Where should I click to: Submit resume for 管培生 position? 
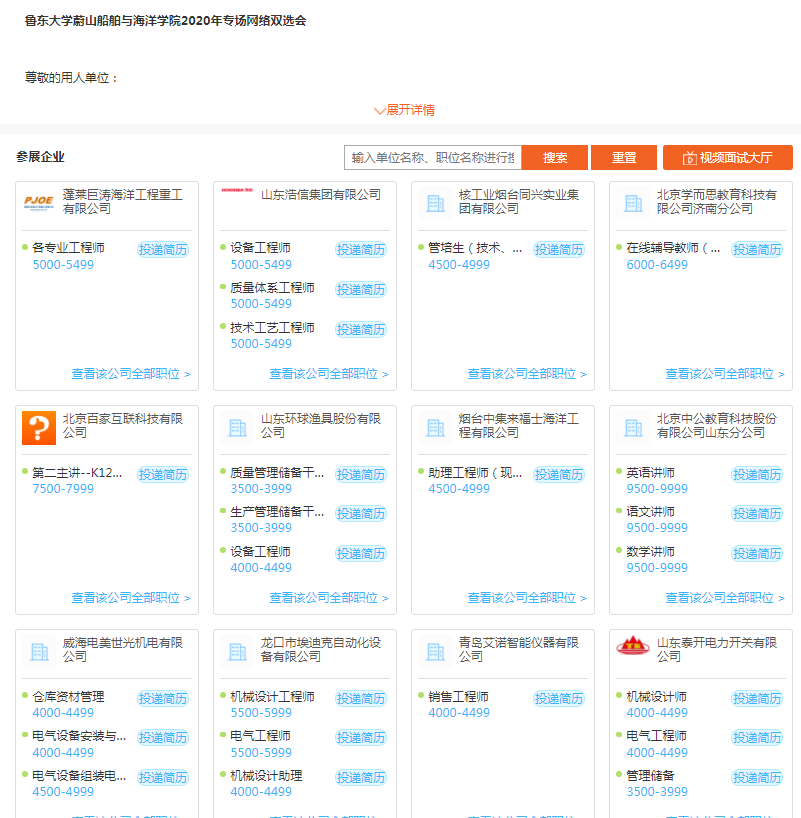(x=558, y=250)
